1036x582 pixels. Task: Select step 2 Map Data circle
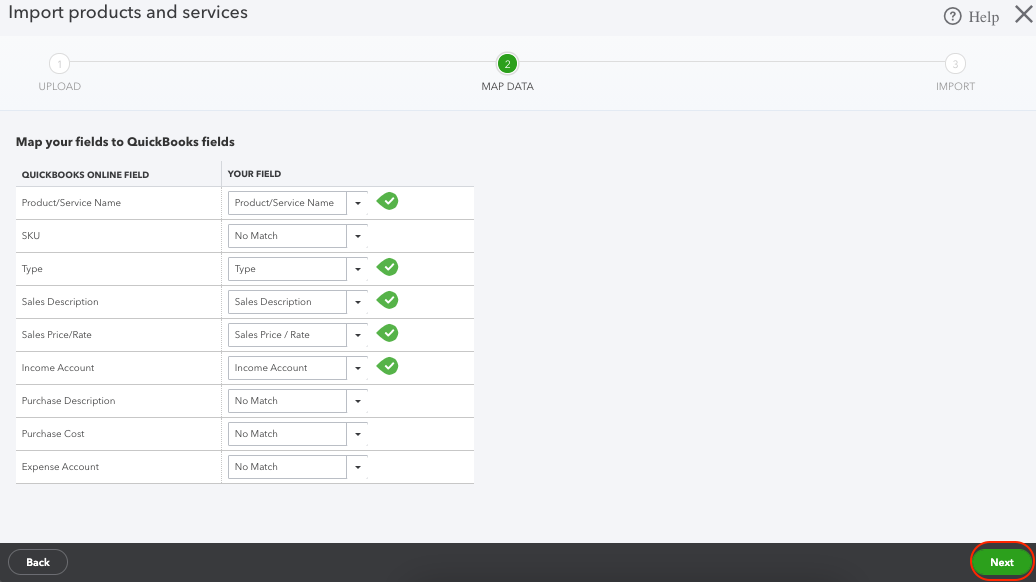(507, 64)
